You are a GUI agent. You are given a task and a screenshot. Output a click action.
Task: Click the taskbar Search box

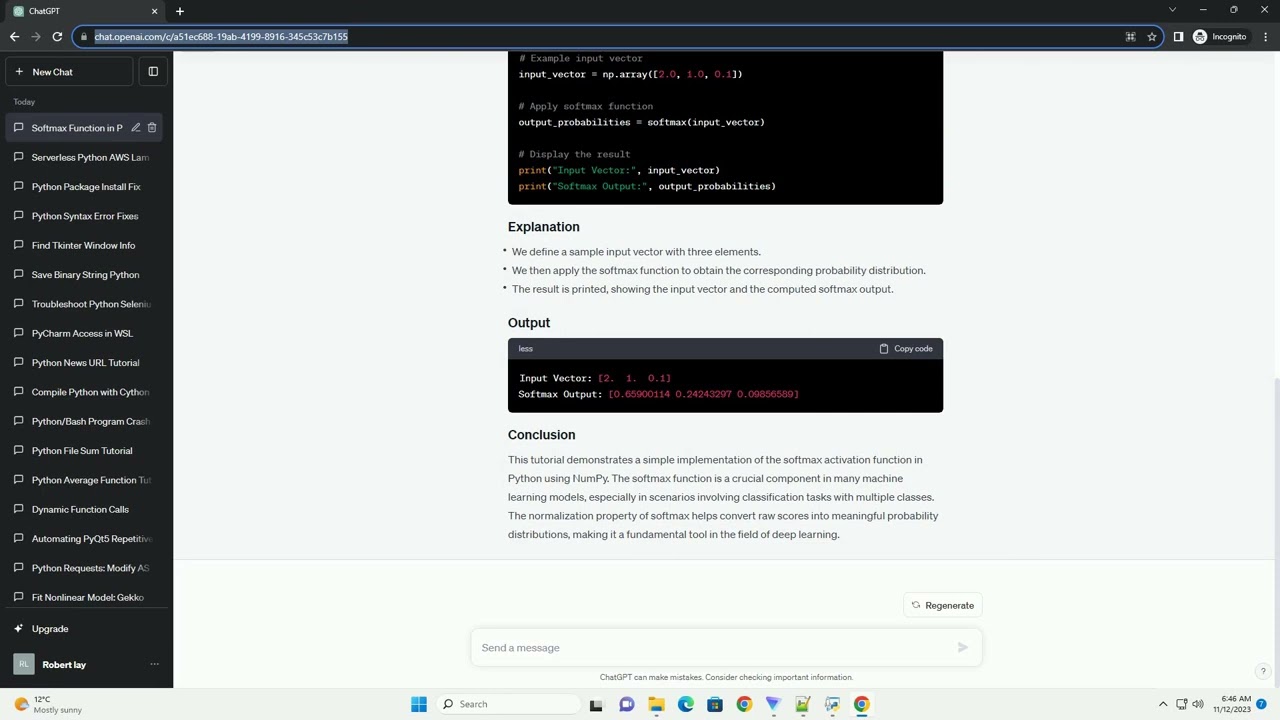(x=508, y=704)
